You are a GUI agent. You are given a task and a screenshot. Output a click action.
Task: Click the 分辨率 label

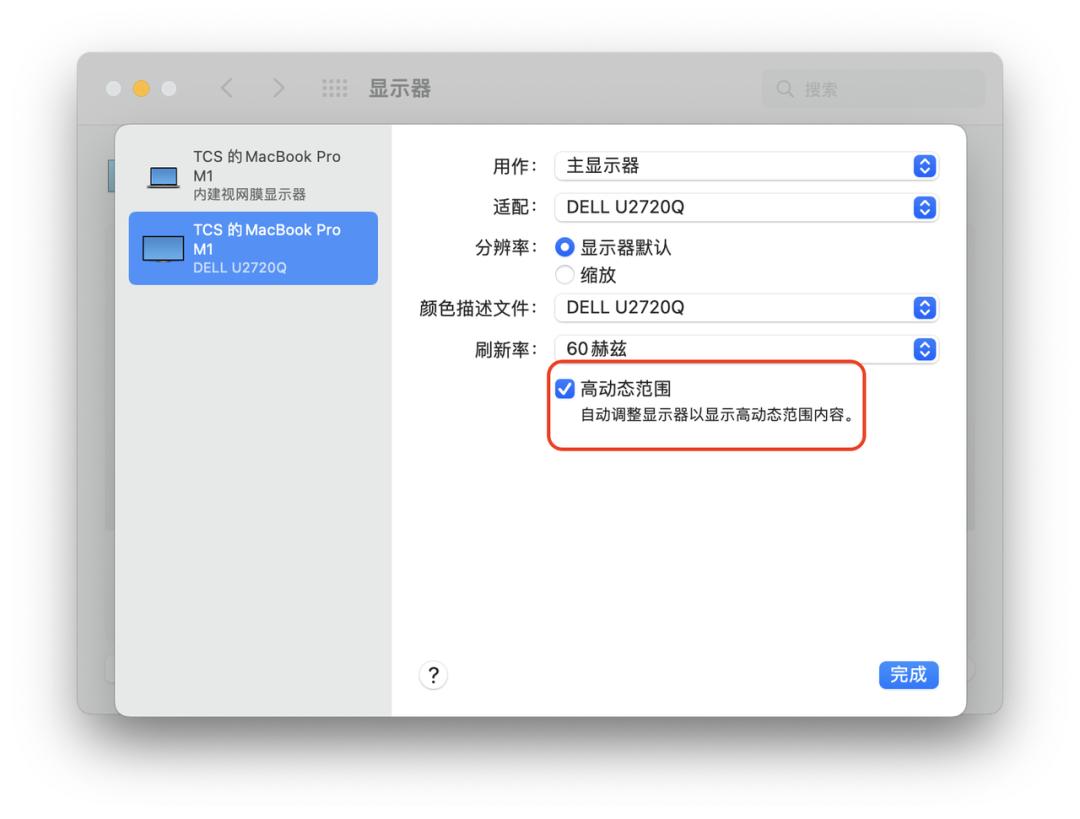click(x=506, y=247)
